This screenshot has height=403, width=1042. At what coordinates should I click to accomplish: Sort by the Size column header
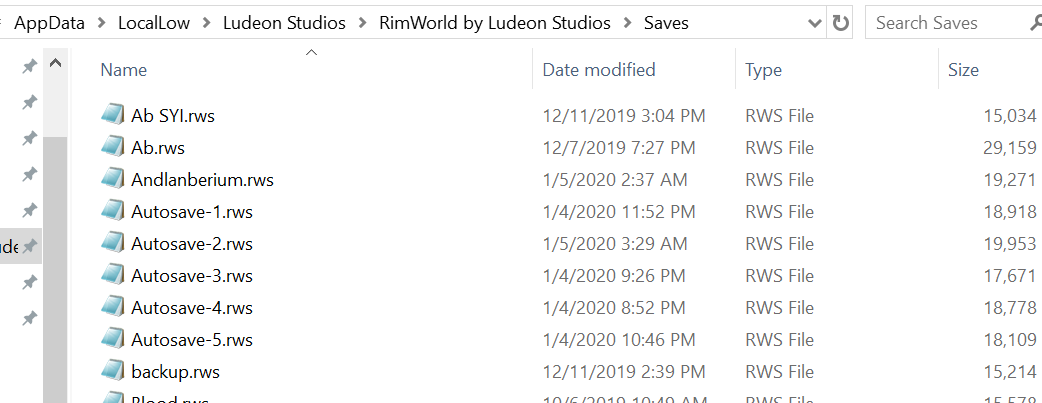(x=963, y=70)
